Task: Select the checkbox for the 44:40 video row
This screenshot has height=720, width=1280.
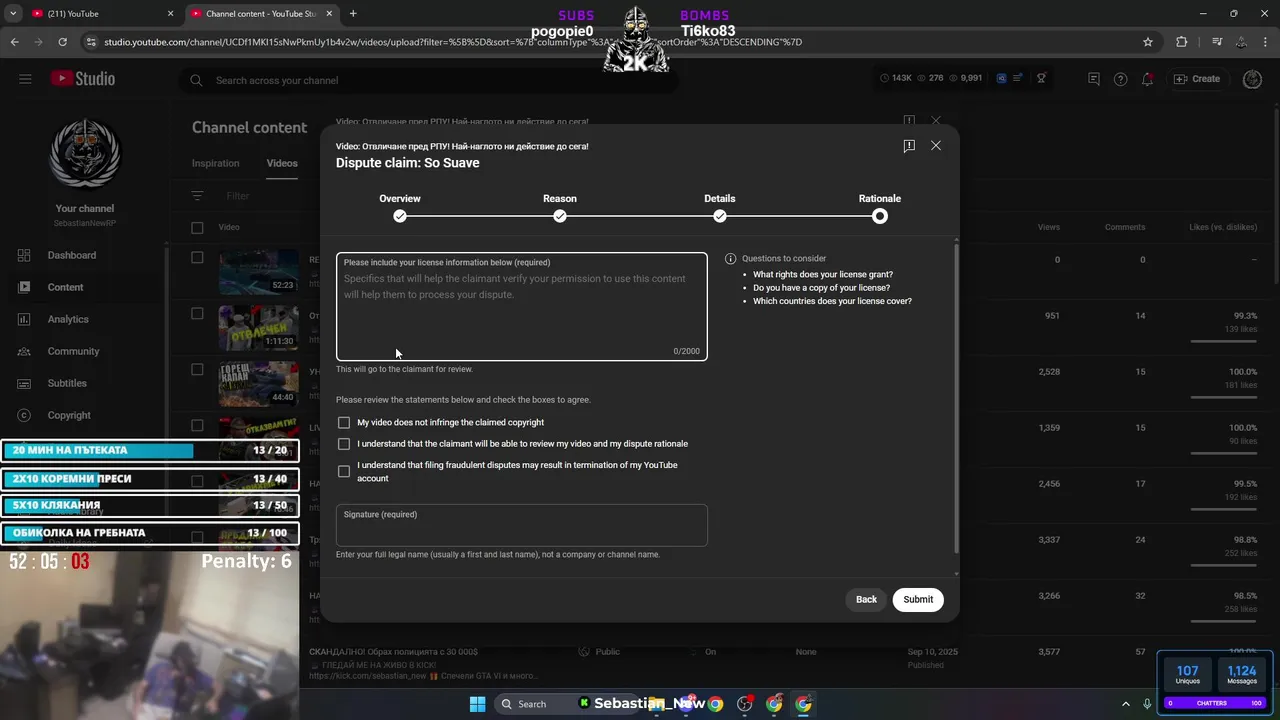Action: (197, 370)
